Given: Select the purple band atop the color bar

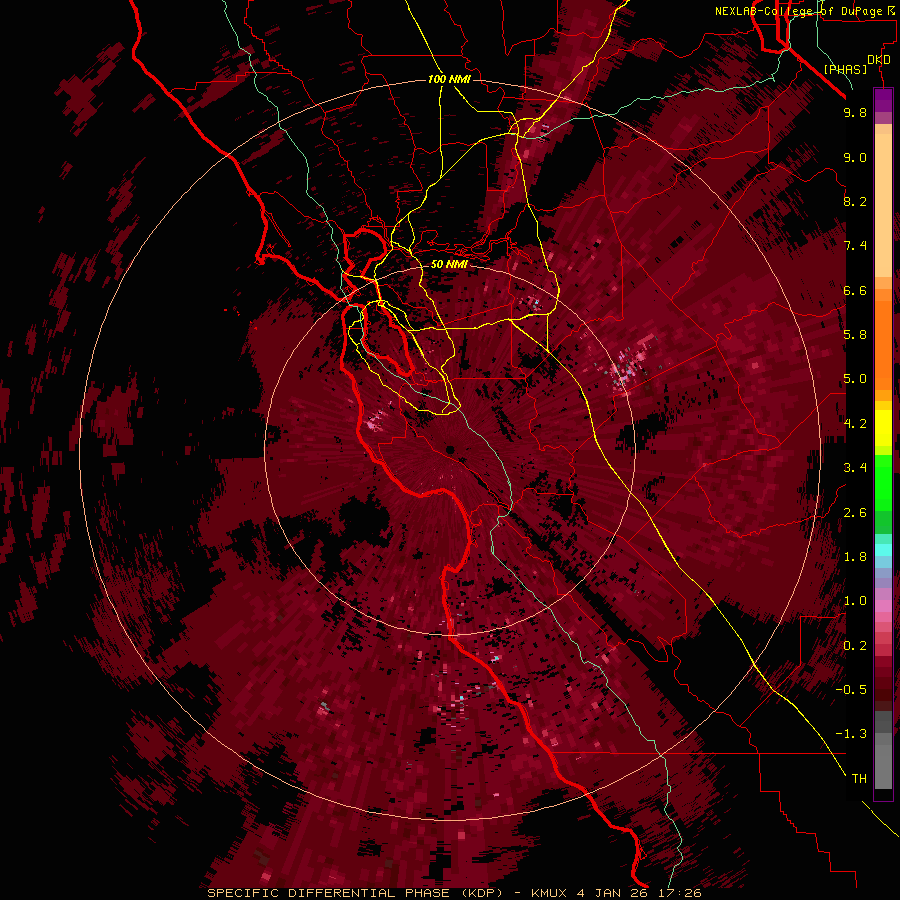Looking at the screenshot, I should (883, 101).
